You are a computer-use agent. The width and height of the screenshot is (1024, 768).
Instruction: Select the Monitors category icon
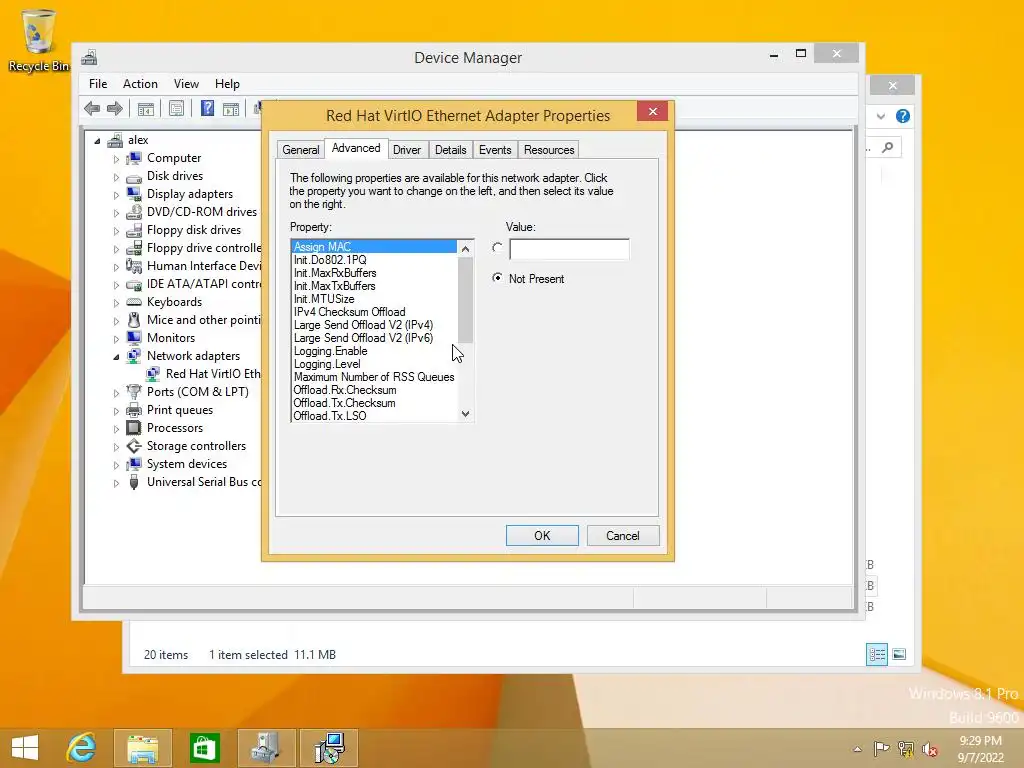(x=134, y=338)
